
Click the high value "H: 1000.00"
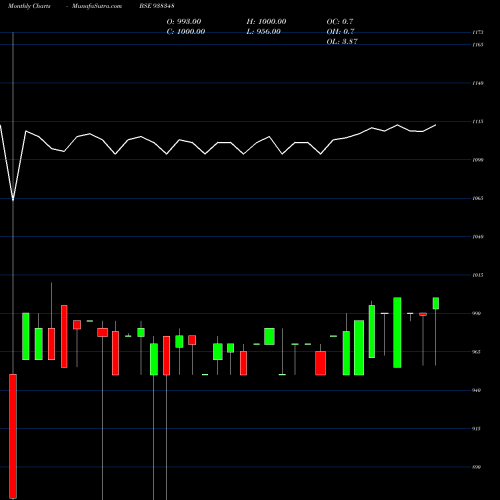click(266, 21)
